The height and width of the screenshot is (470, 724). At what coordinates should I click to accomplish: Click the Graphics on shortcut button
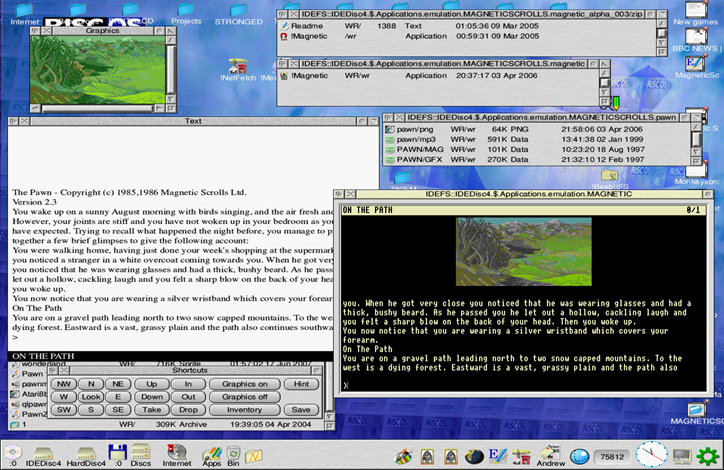pos(244,384)
